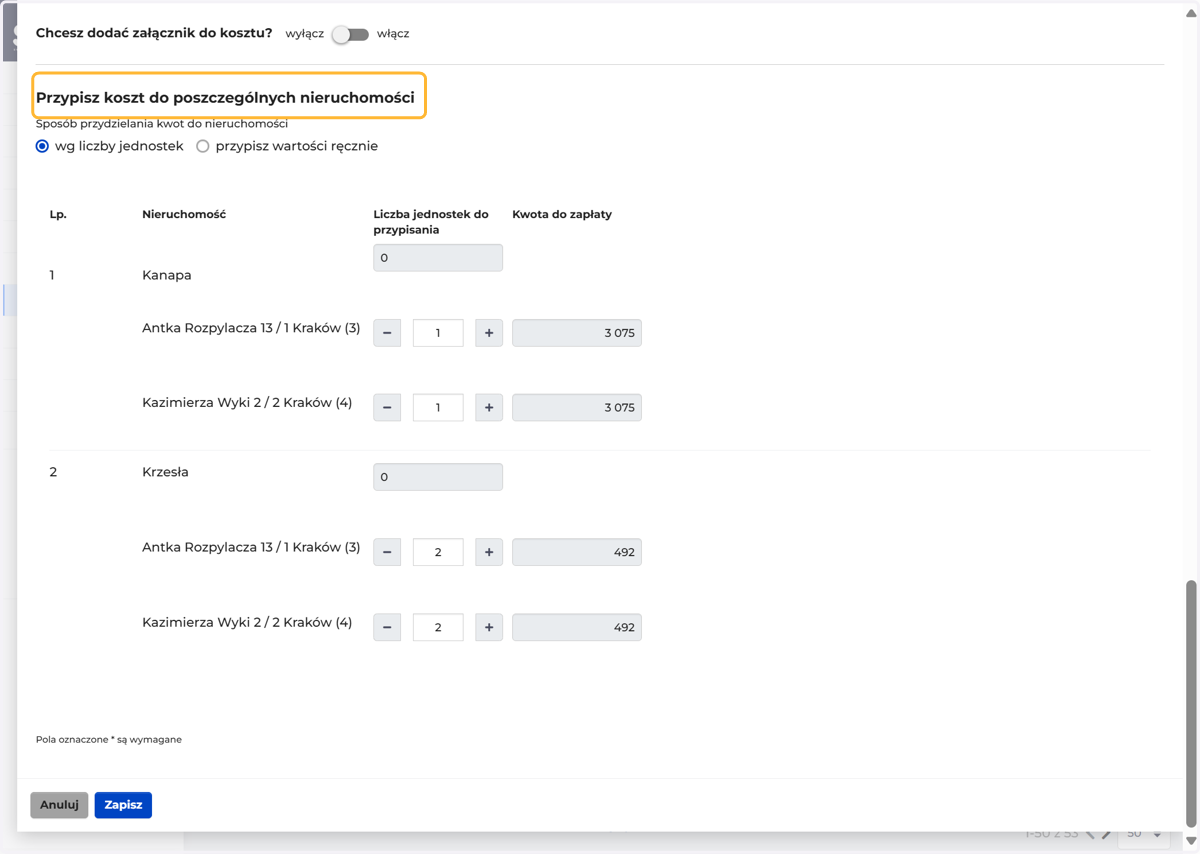Select the 'Krzesła' row label
1200x854 pixels.
point(165,472)
